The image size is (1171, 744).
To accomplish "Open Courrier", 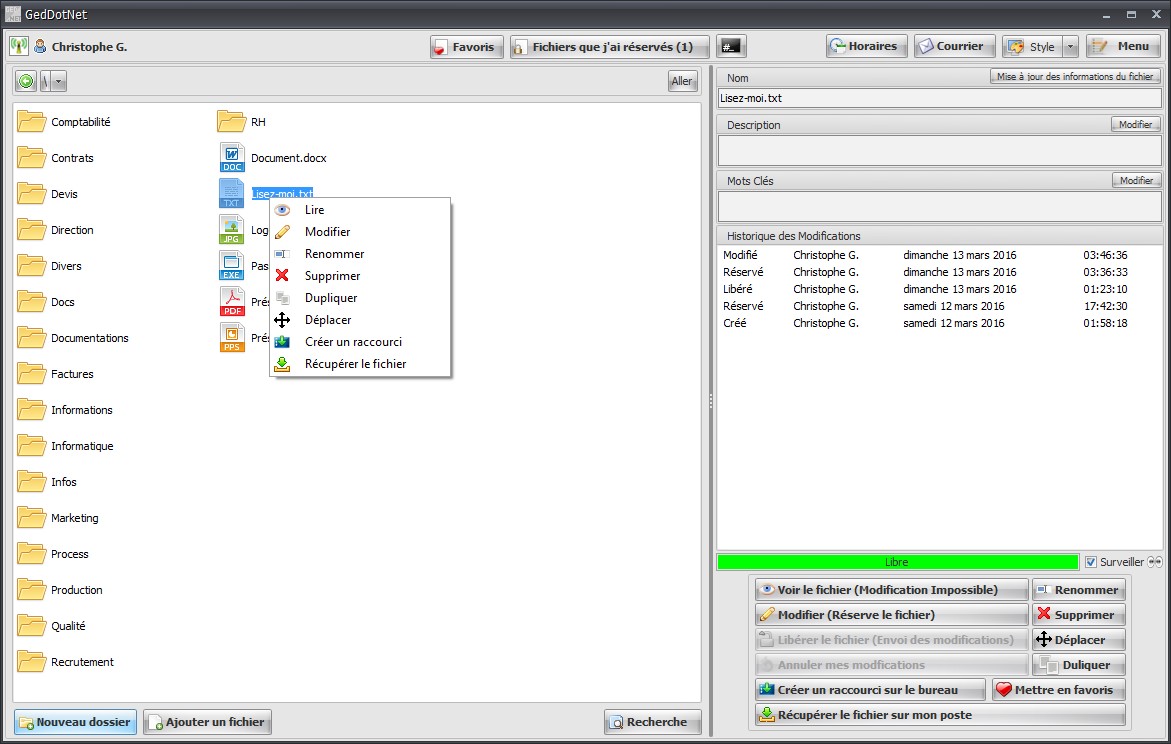I will [954, 46].
